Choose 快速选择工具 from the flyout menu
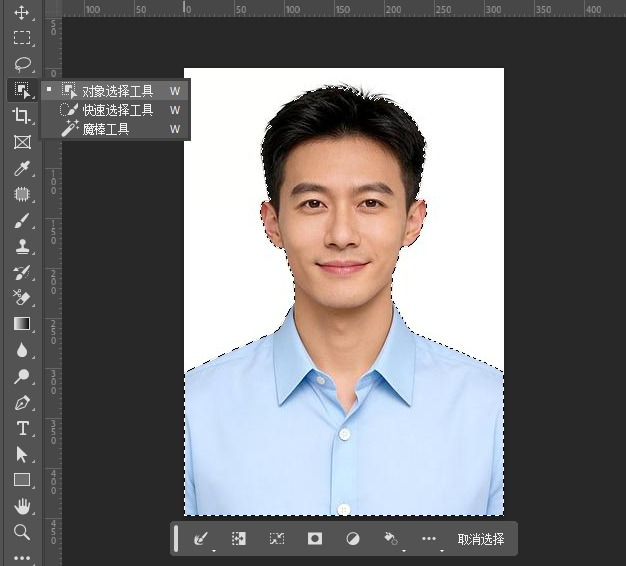 (115, 110)
